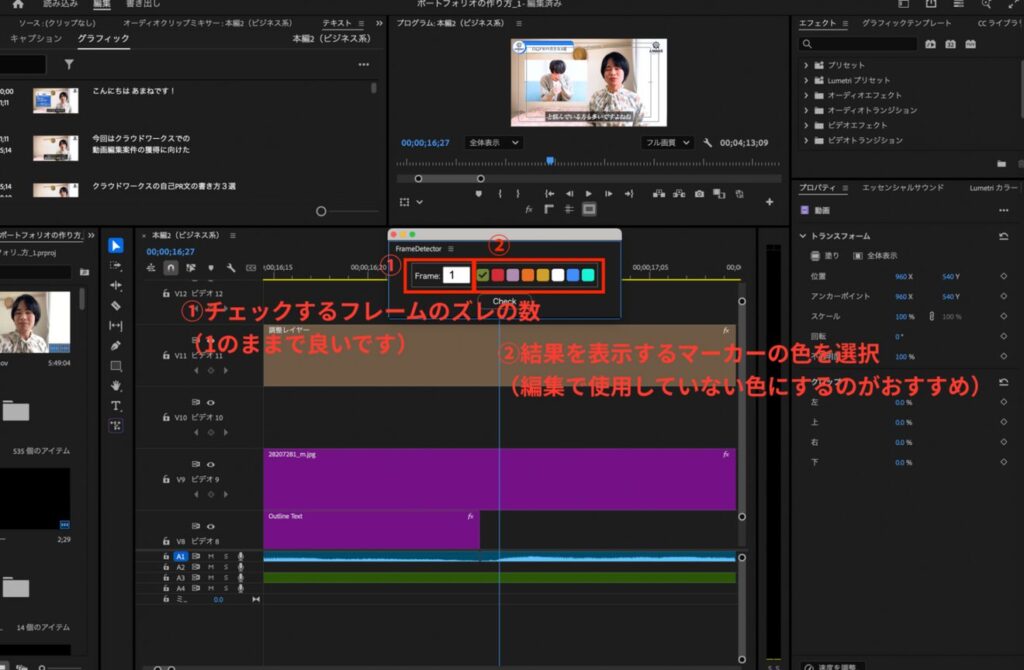Click the 塗り fill button in Transform
Screen dimensions: 1024x670
tap(825, 256)
